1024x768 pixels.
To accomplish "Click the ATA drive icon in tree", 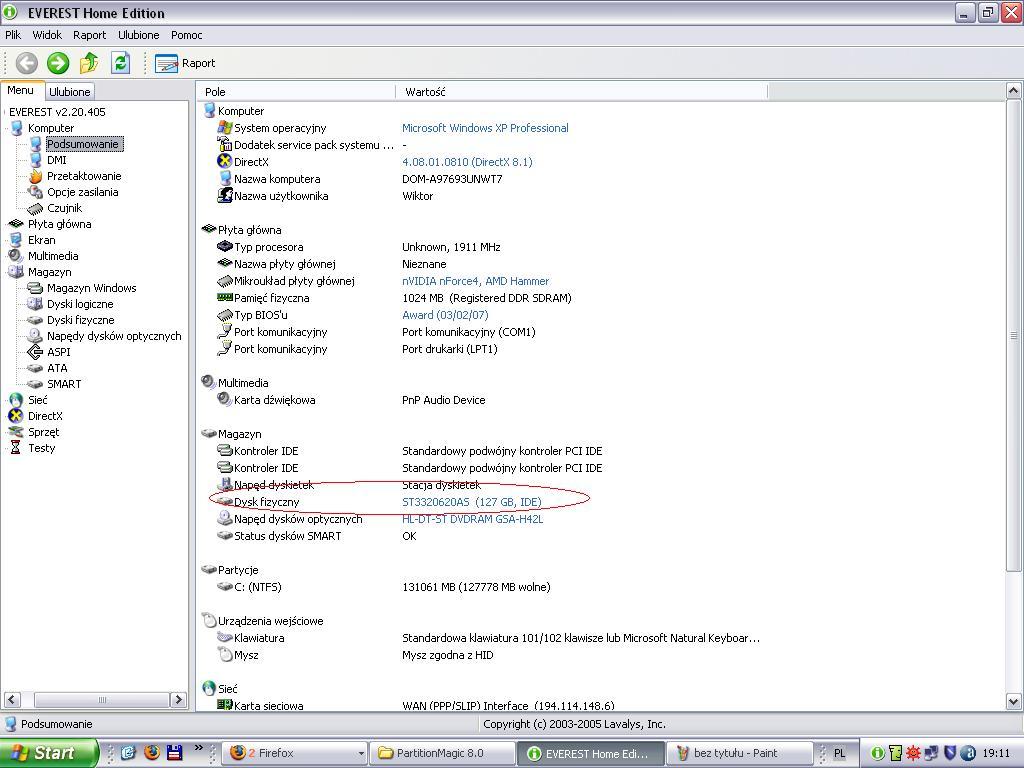I will [35, 368].
